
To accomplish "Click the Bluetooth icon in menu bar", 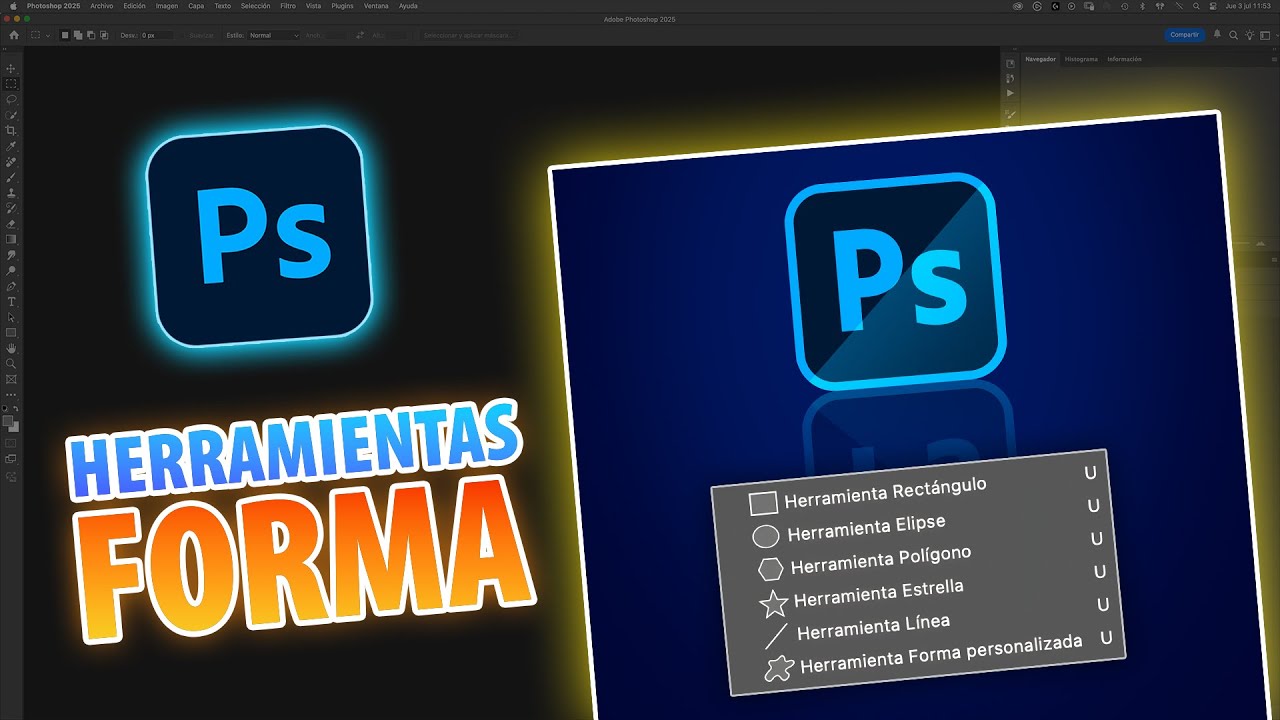I will [1143, 6].
